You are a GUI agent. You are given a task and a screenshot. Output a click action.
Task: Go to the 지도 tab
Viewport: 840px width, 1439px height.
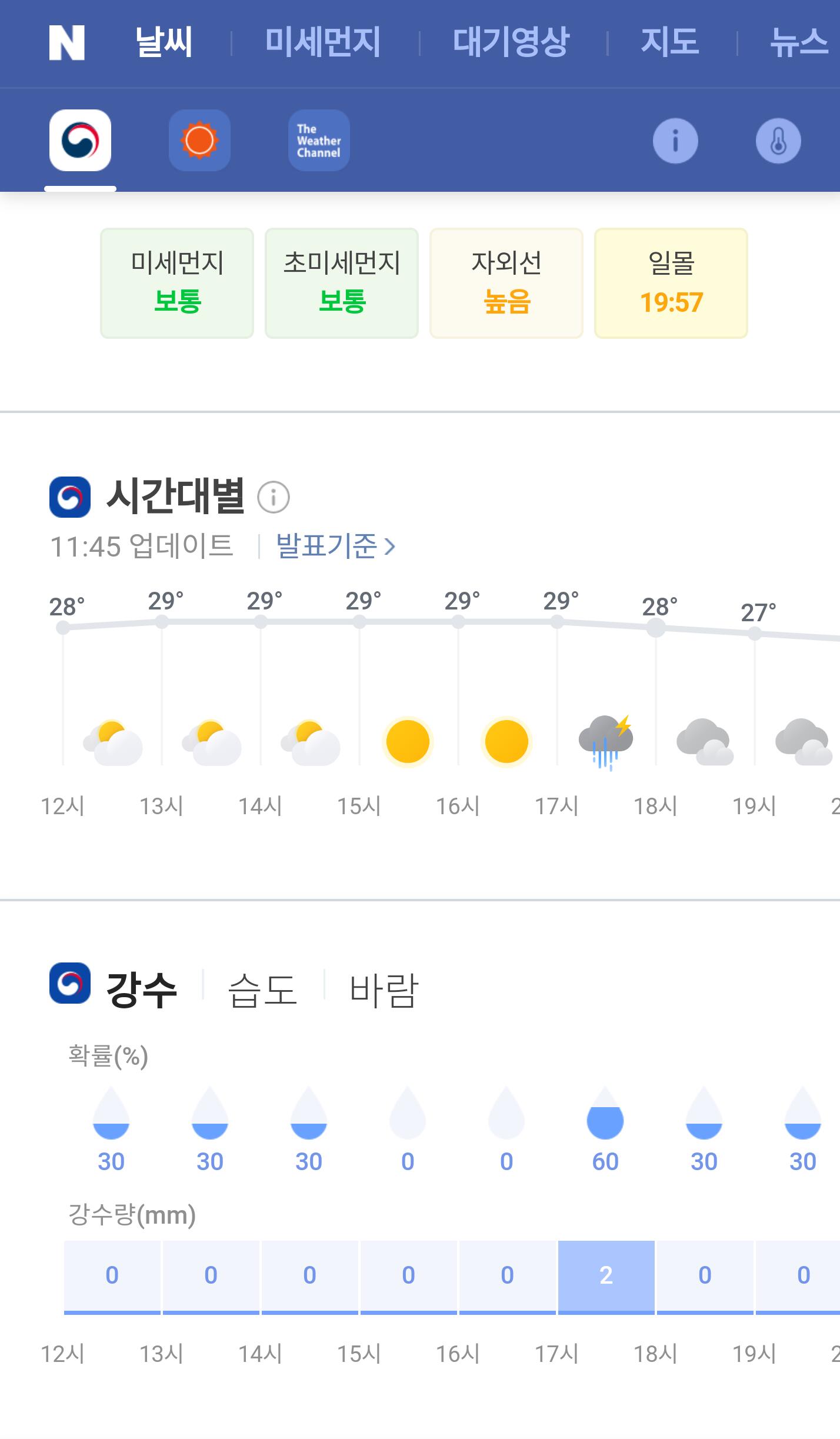point(670,42)
